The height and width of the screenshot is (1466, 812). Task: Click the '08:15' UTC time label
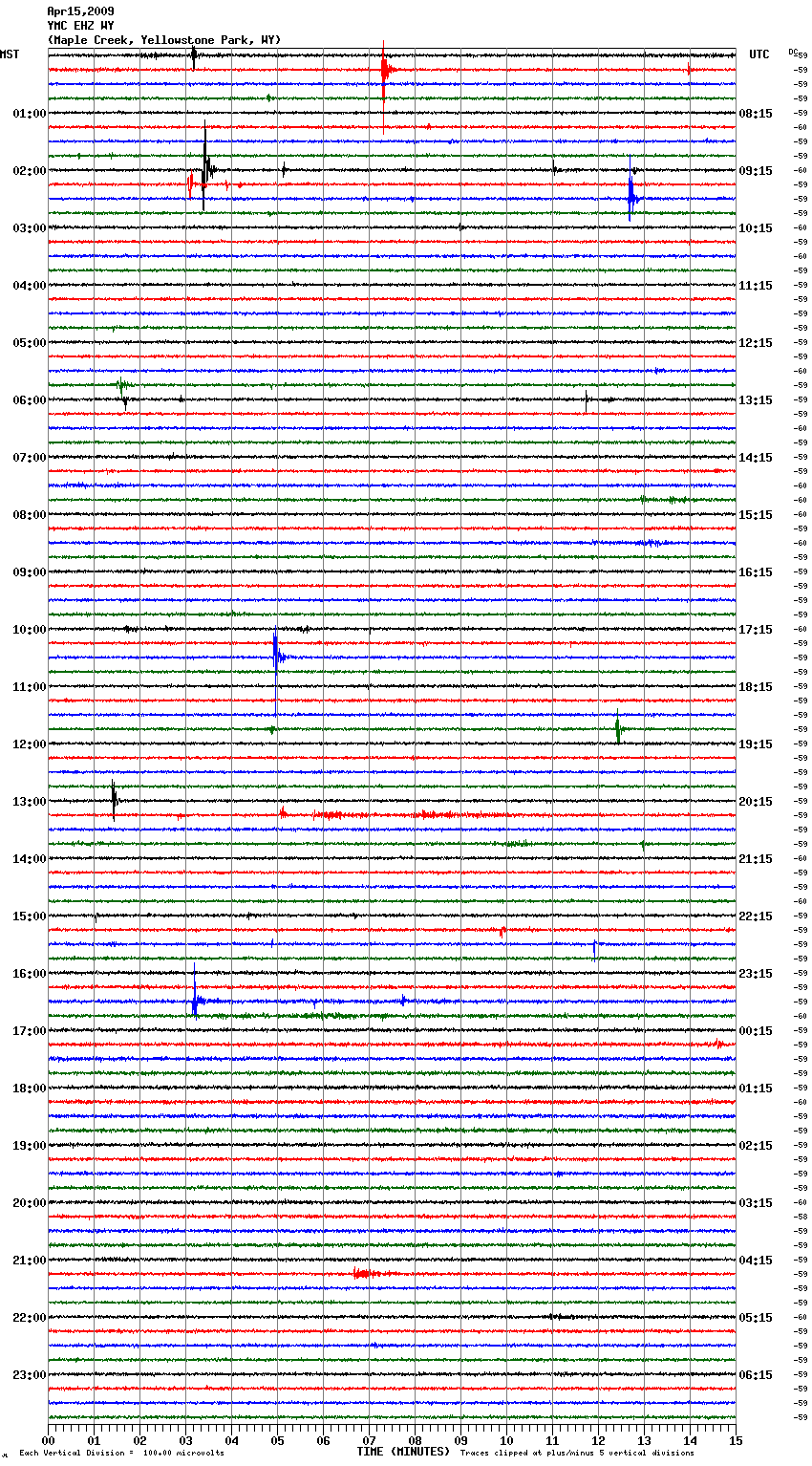point(756,114)
